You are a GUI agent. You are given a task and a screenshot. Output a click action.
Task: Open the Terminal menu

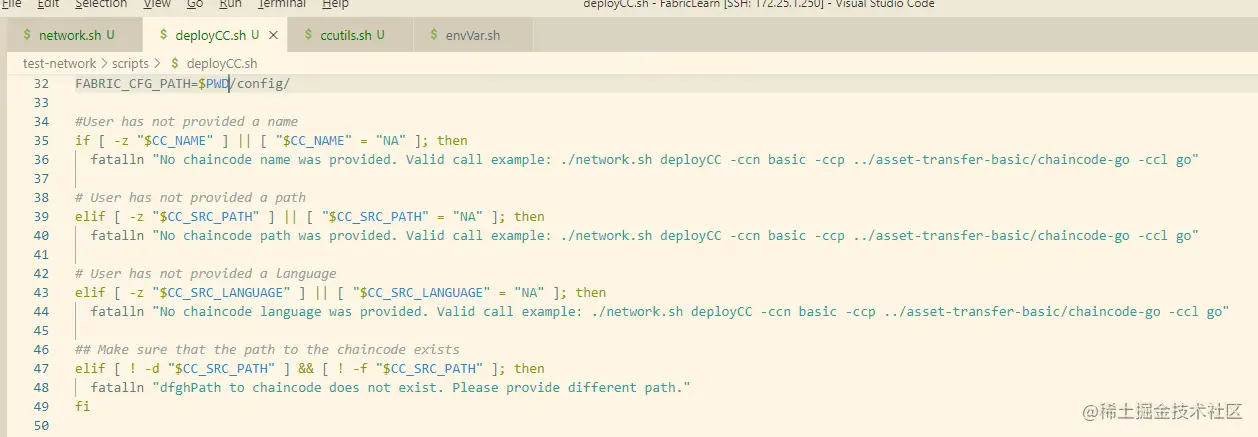[x=282, y=4]
